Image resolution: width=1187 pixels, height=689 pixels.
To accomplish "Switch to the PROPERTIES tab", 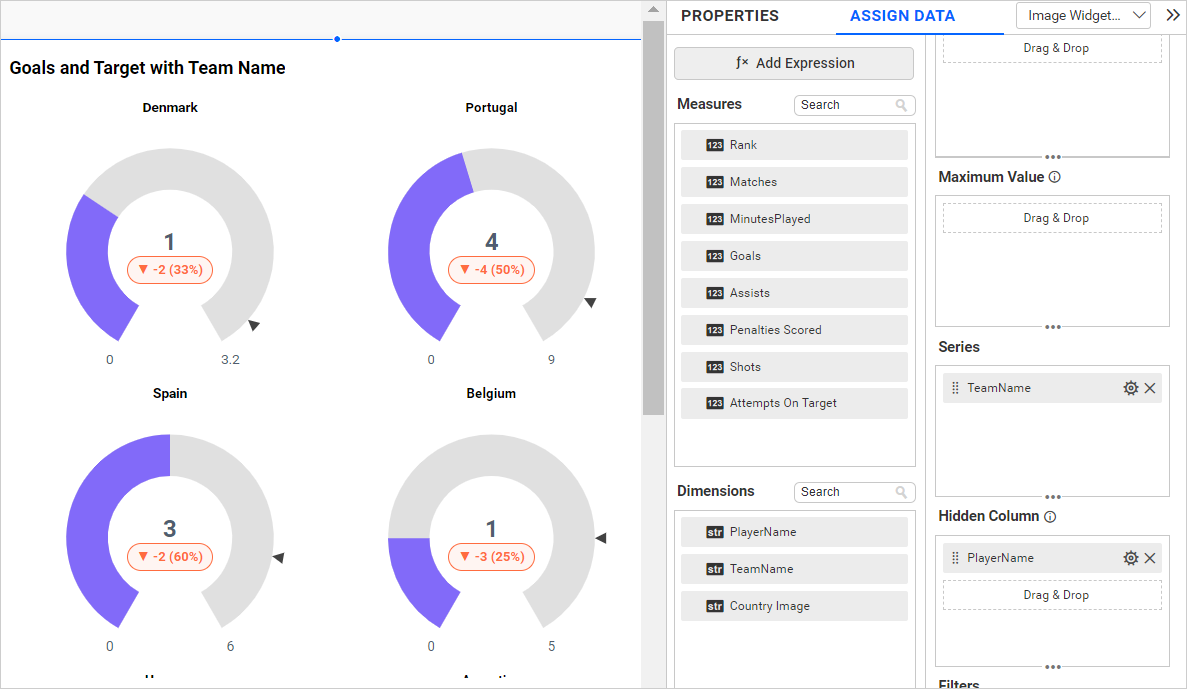I will pyautogui.click(x=729, y=16).
